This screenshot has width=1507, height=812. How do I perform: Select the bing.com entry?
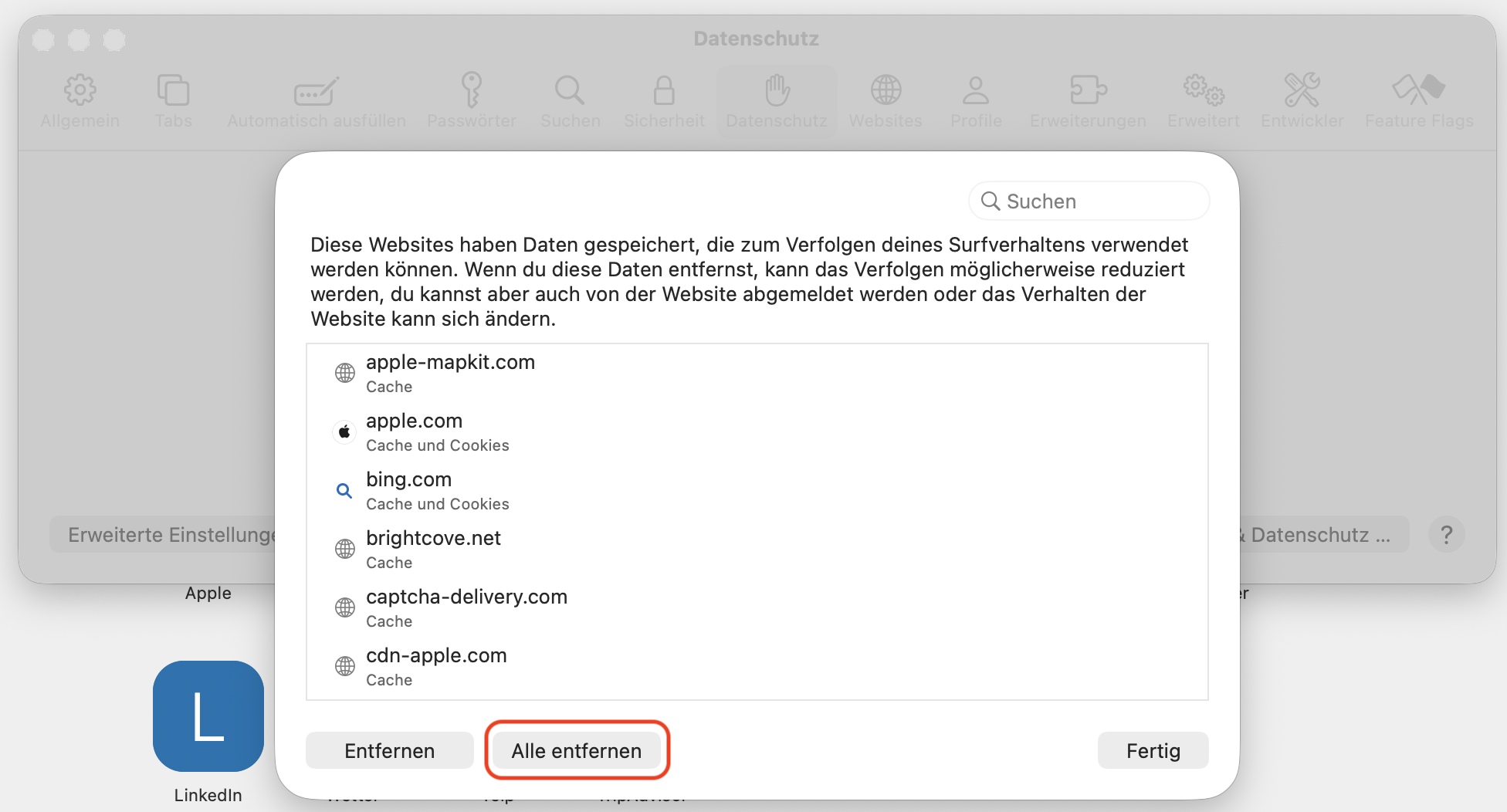(x=757, y=491)
